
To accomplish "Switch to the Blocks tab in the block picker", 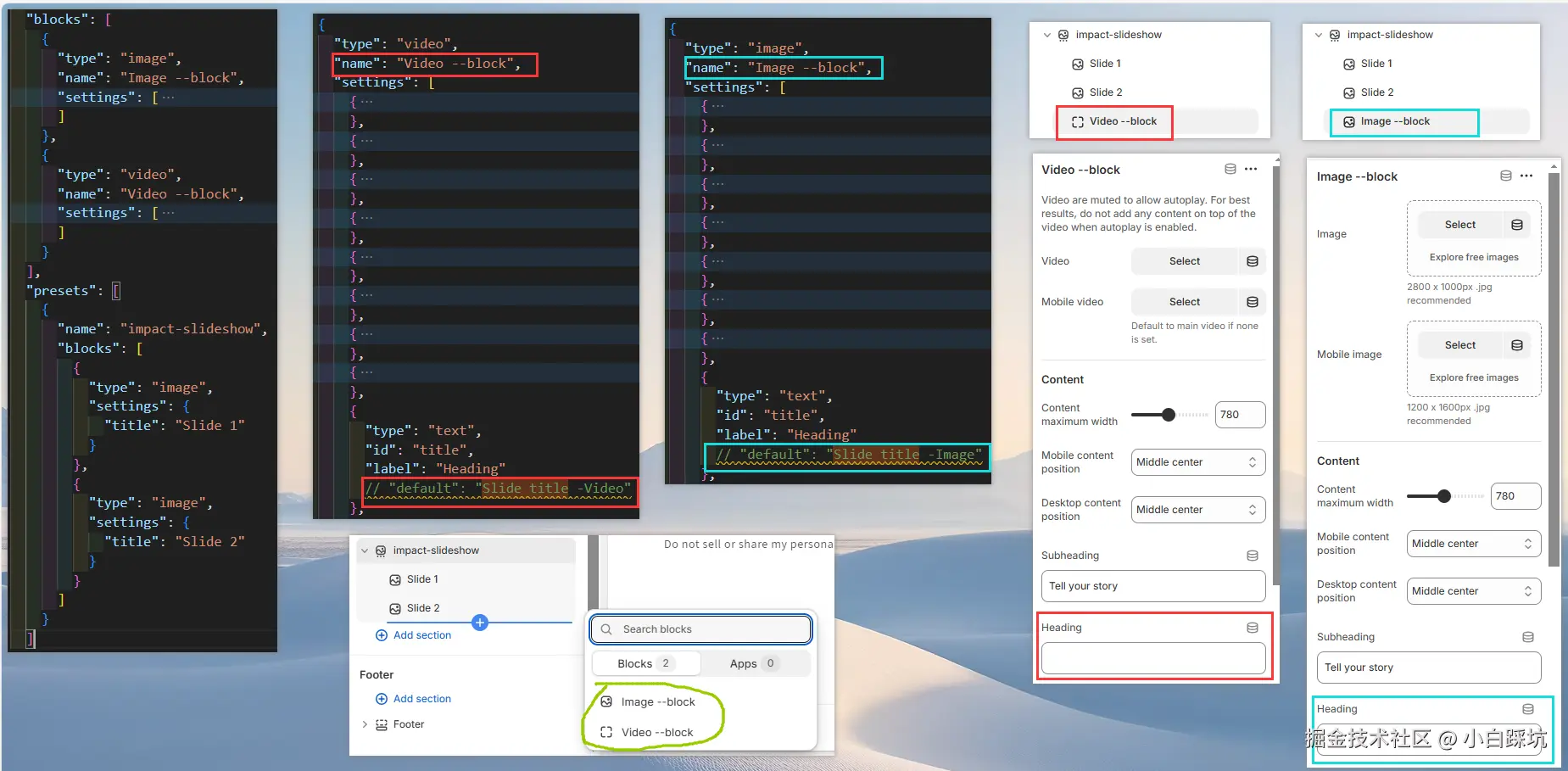I will point(646,663).
